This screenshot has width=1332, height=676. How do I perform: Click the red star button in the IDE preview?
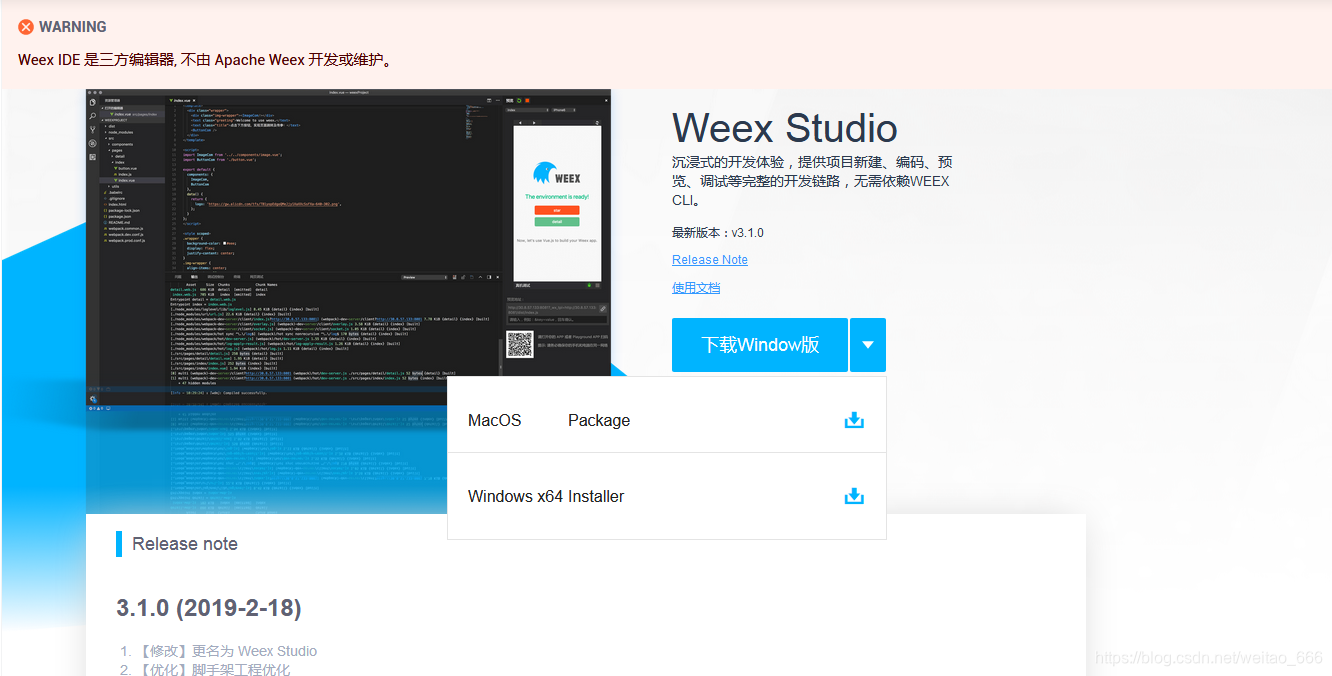tap(557, 210)
